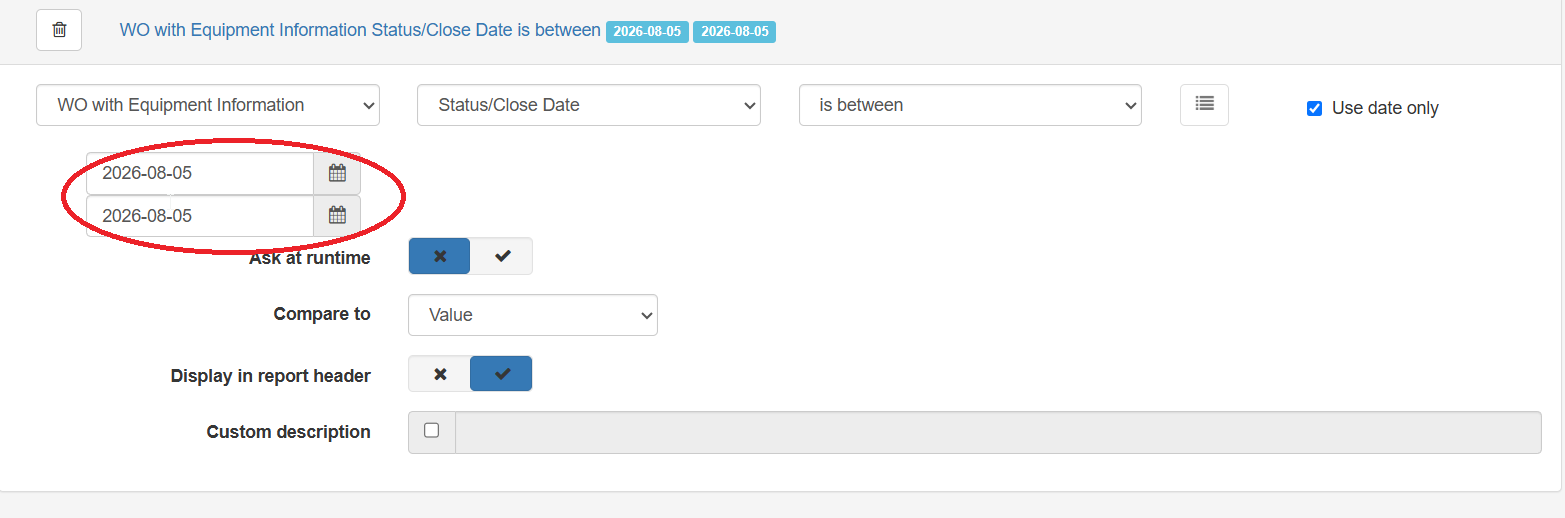
Task: Click first 2026-08-05 badge in header
Action: [647, 32]
